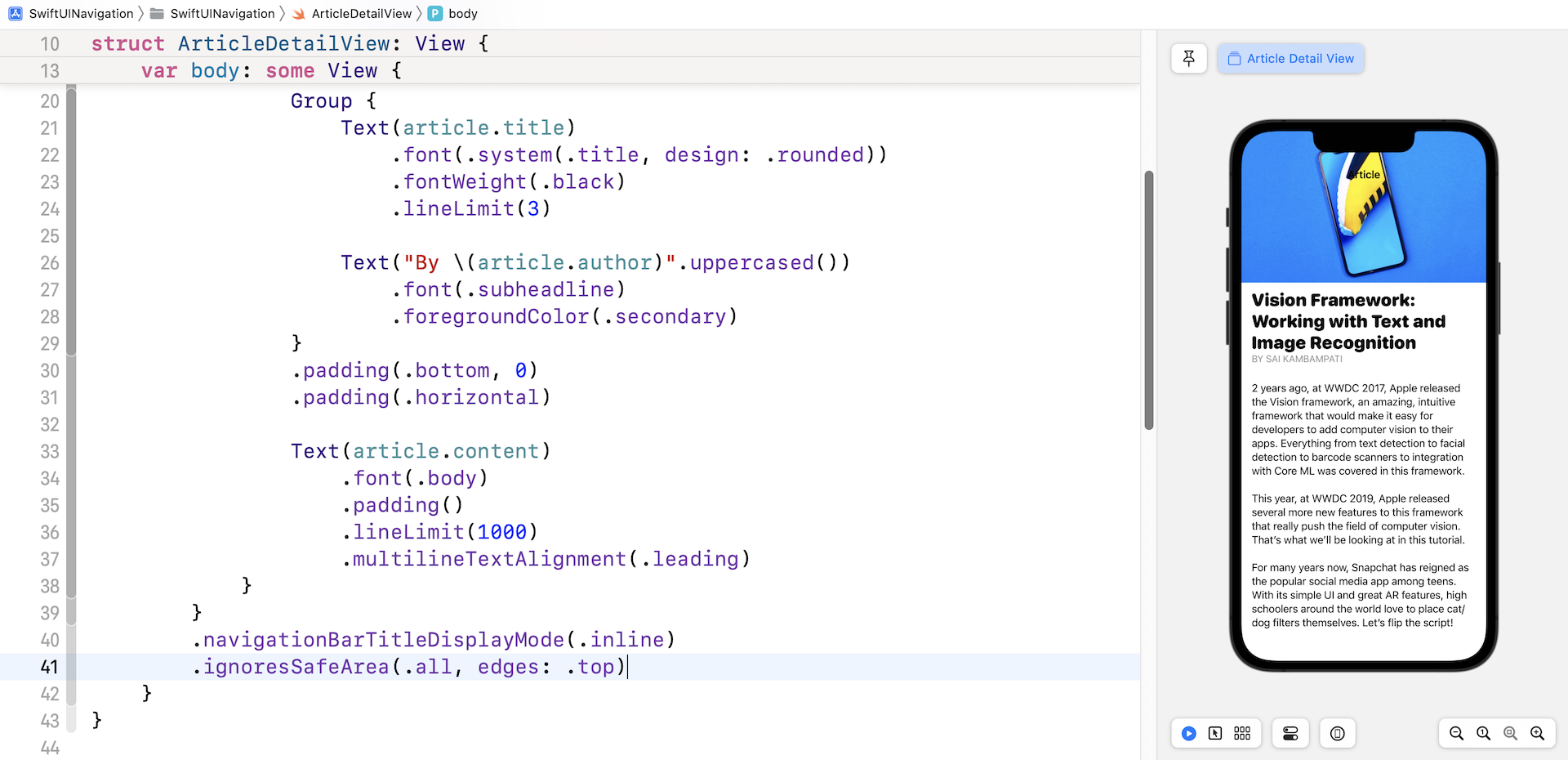Open the preview variants grid mode

pos(1241,733)
